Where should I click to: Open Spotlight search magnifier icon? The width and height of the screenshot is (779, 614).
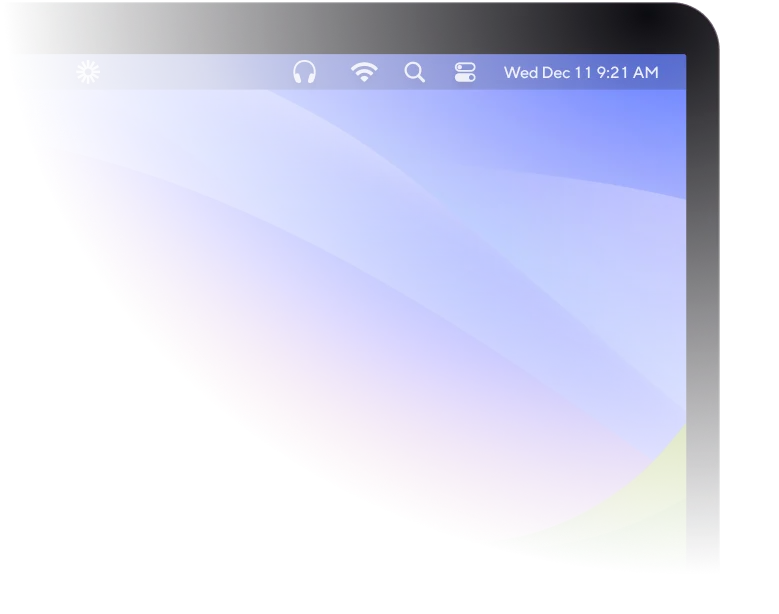(415, 73)
